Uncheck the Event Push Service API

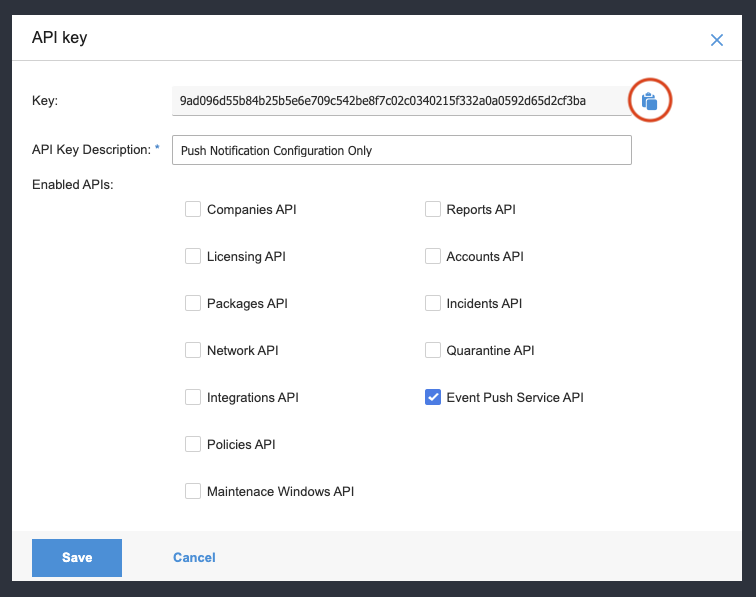(433, 398)
